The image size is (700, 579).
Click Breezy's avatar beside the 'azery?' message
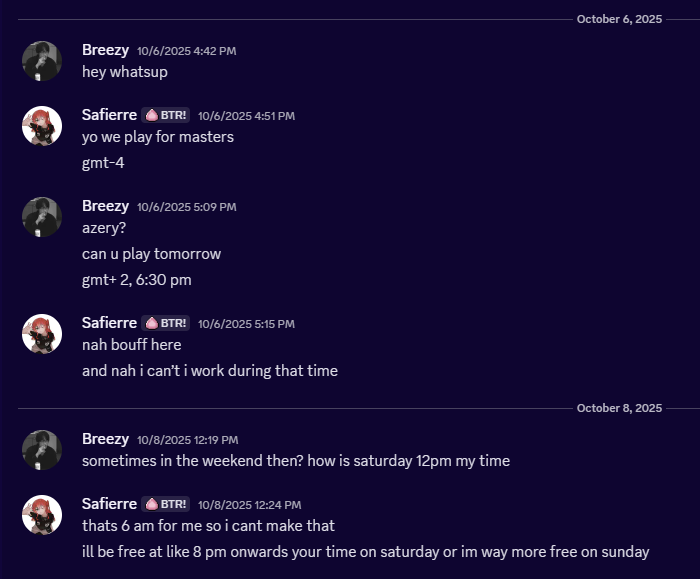[42, 217]
